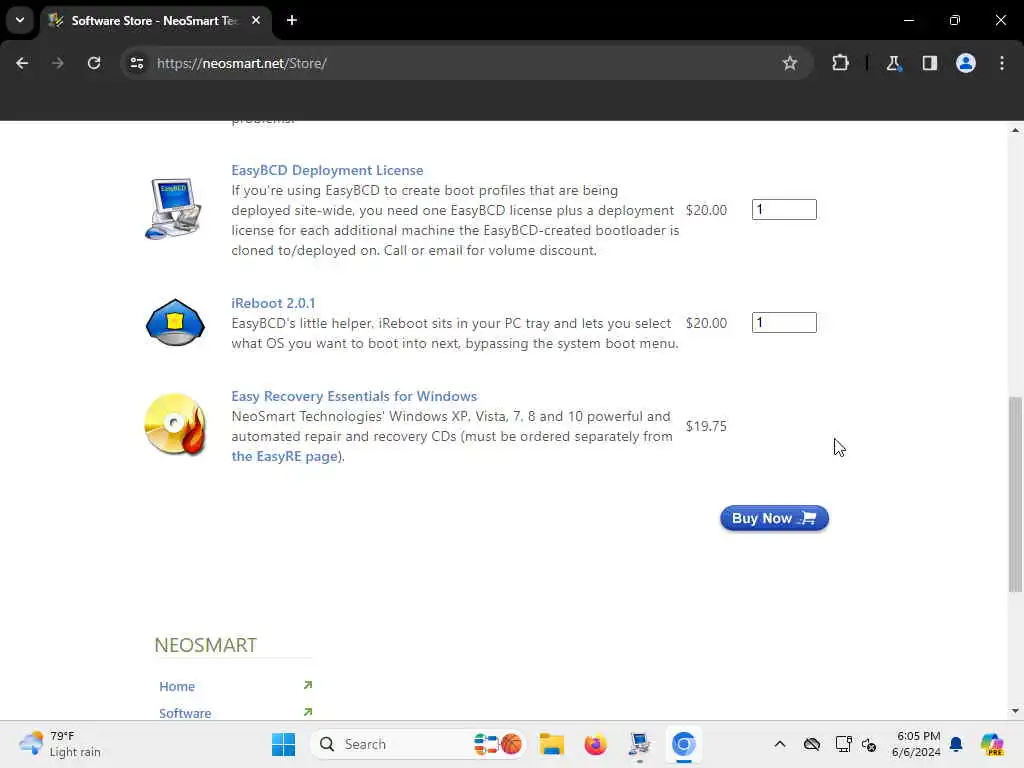Click the arrow icon beside Home
Viewport: 1024px width, 768px height.
[308, 685]
